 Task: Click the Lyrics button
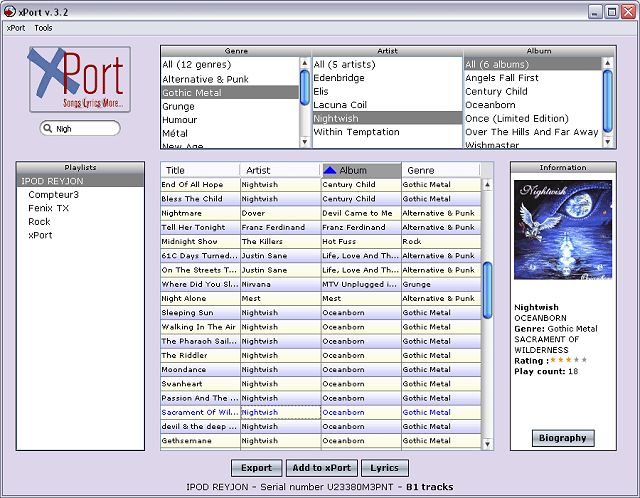tap(384, 468)
